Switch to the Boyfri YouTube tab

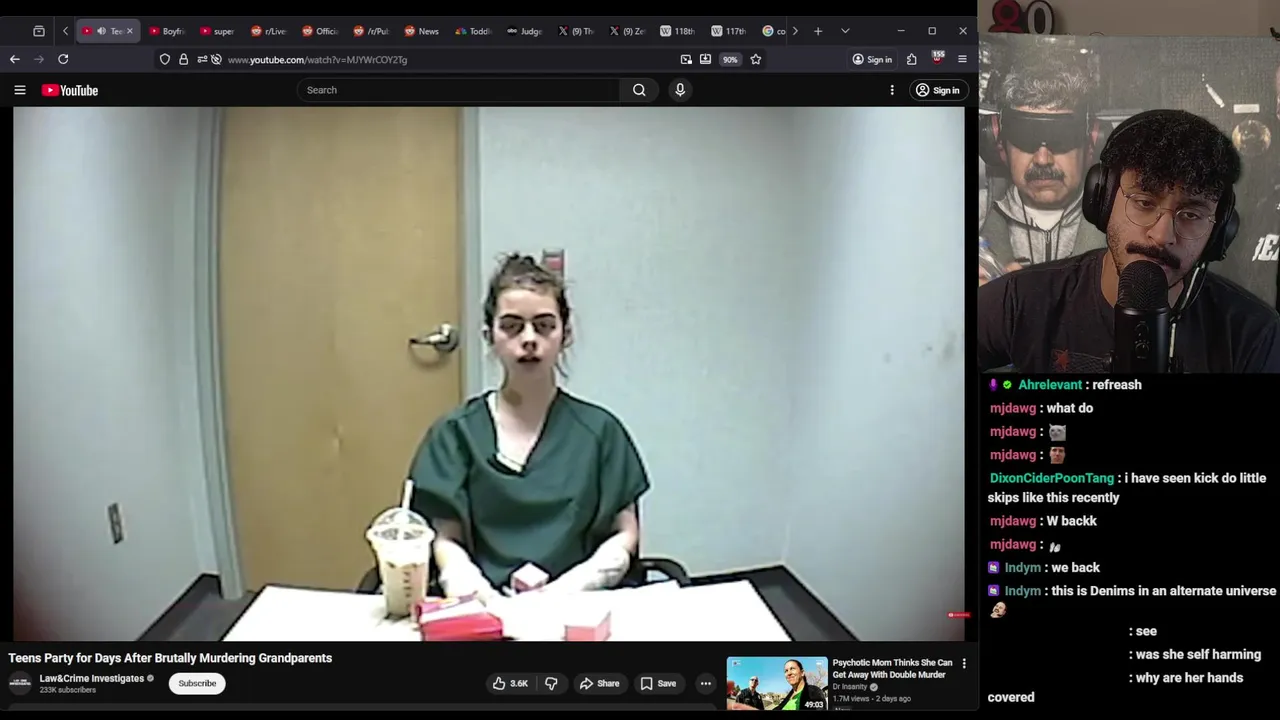coord(166,31)
